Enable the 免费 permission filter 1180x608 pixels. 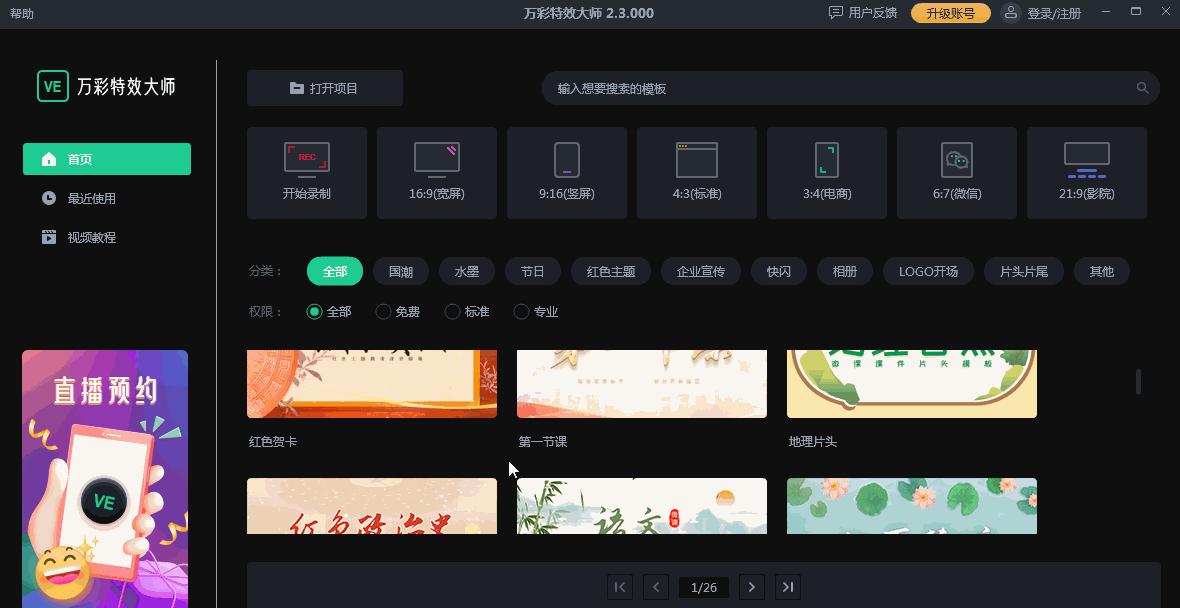click(x=383, y=311)
